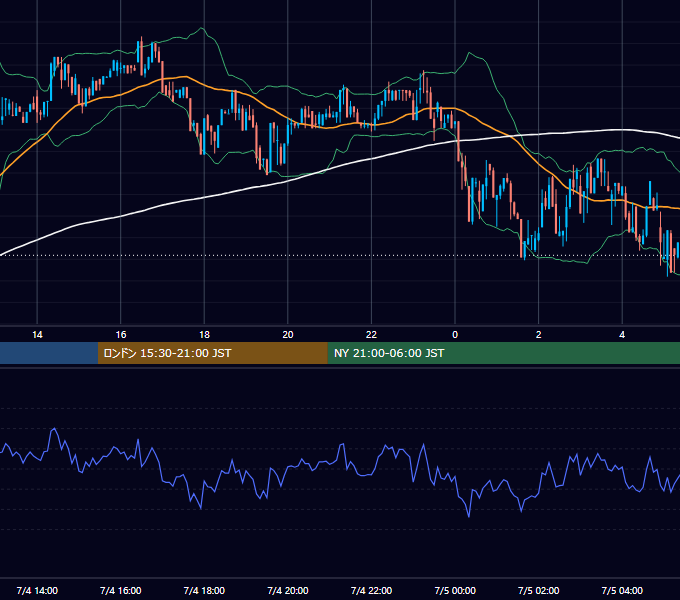Click the blue session bar before ロンドン
The width and height of the screenshot is (680, 600).
tap(49, 353)
